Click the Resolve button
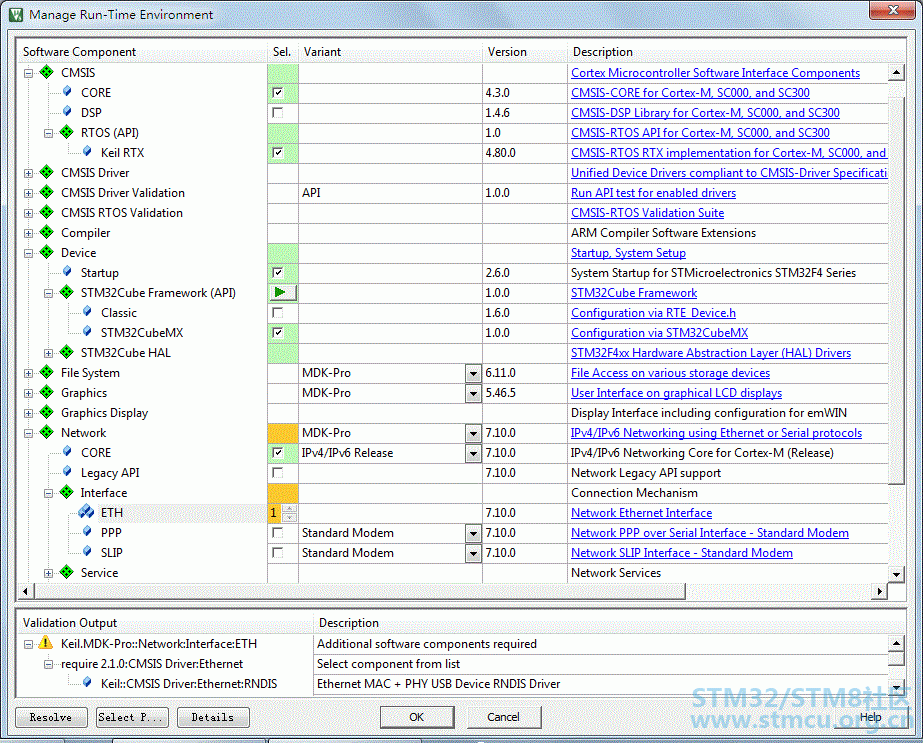Viewport: 923px width, 743px height. (51, 717)
